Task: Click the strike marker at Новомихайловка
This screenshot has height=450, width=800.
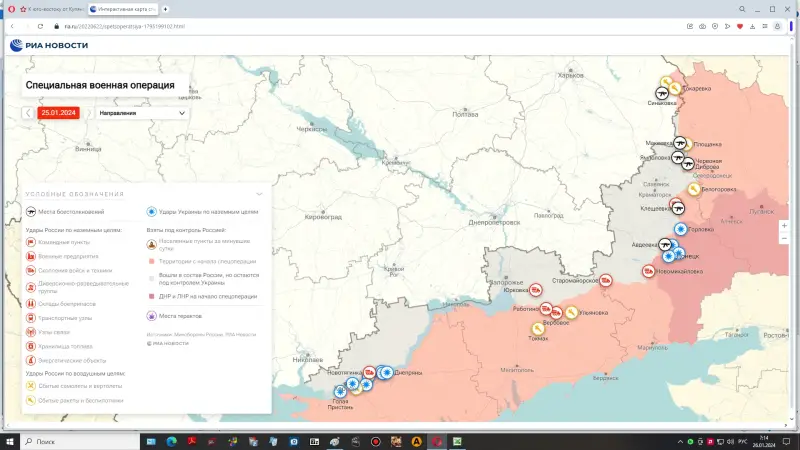Action: click(x=647, y=270)
